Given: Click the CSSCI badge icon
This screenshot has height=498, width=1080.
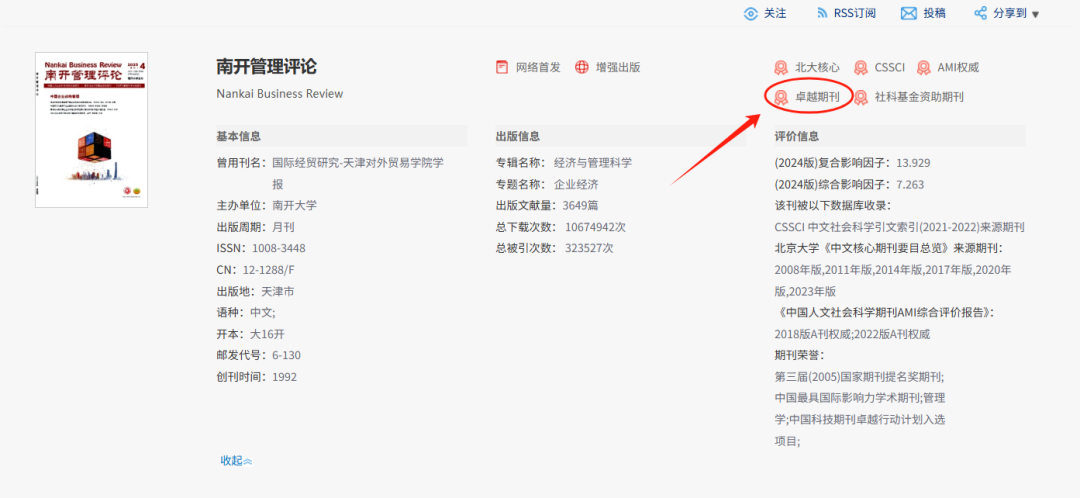Looking at the screenshot, I should [x=861, y=68].
